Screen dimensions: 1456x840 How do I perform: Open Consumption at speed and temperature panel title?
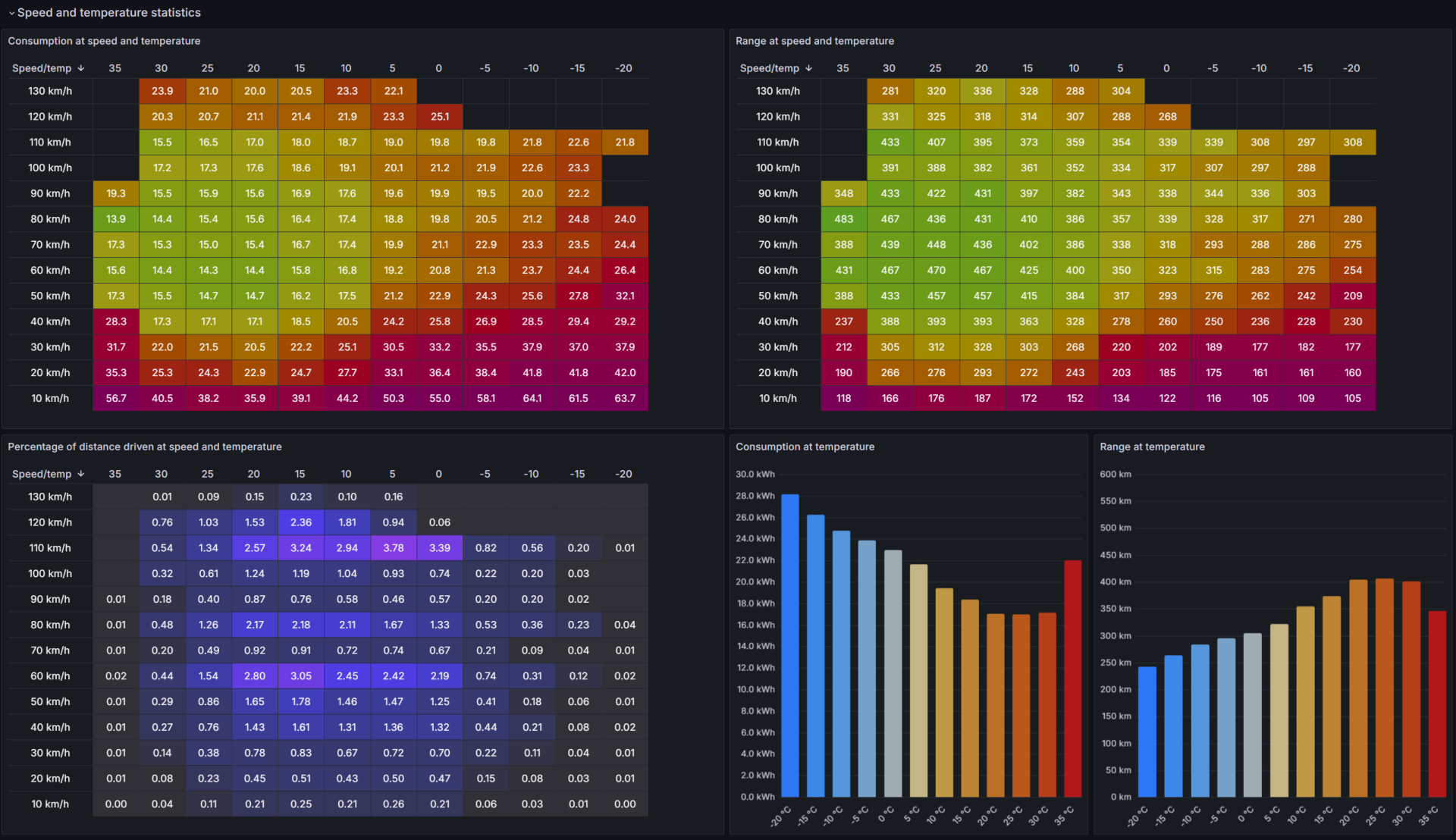click(x=104, y=41)
